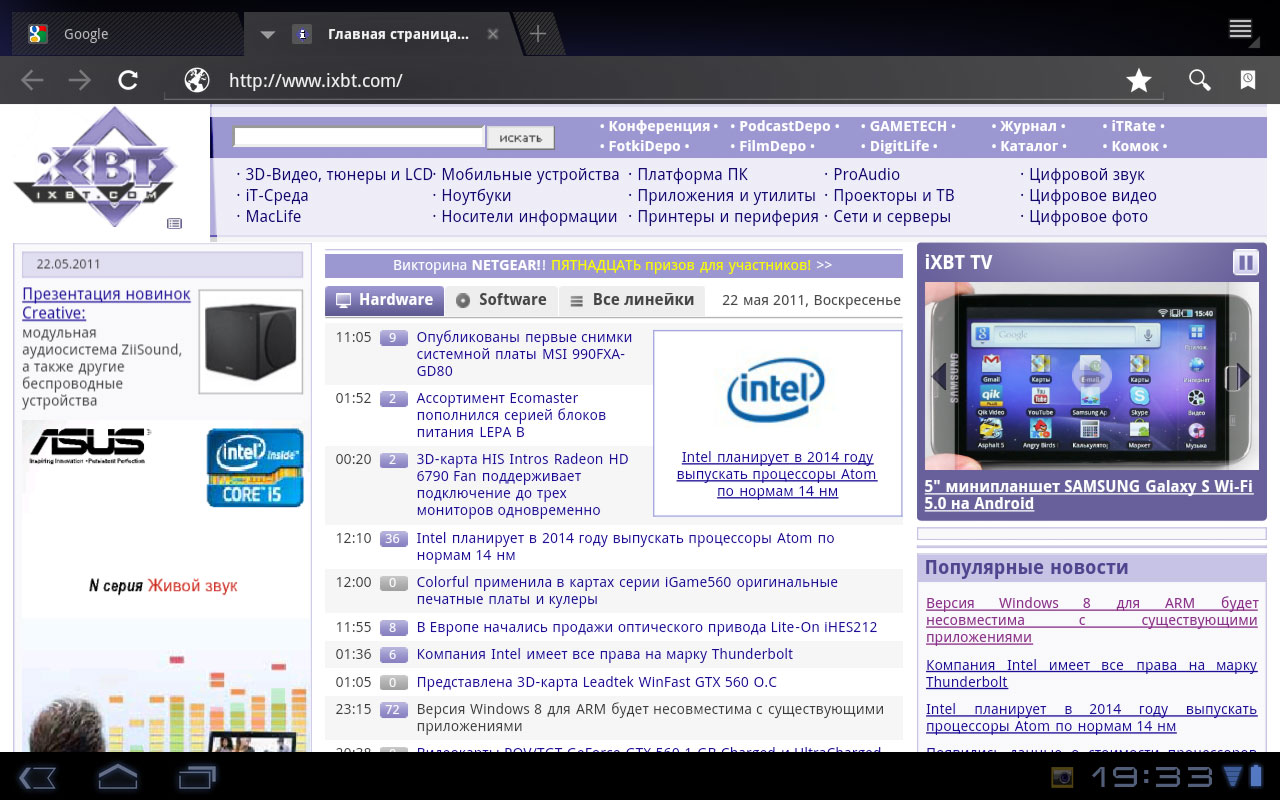Select the Software news tab
This screenshot has width=1280, height=800.
[501, 300]
